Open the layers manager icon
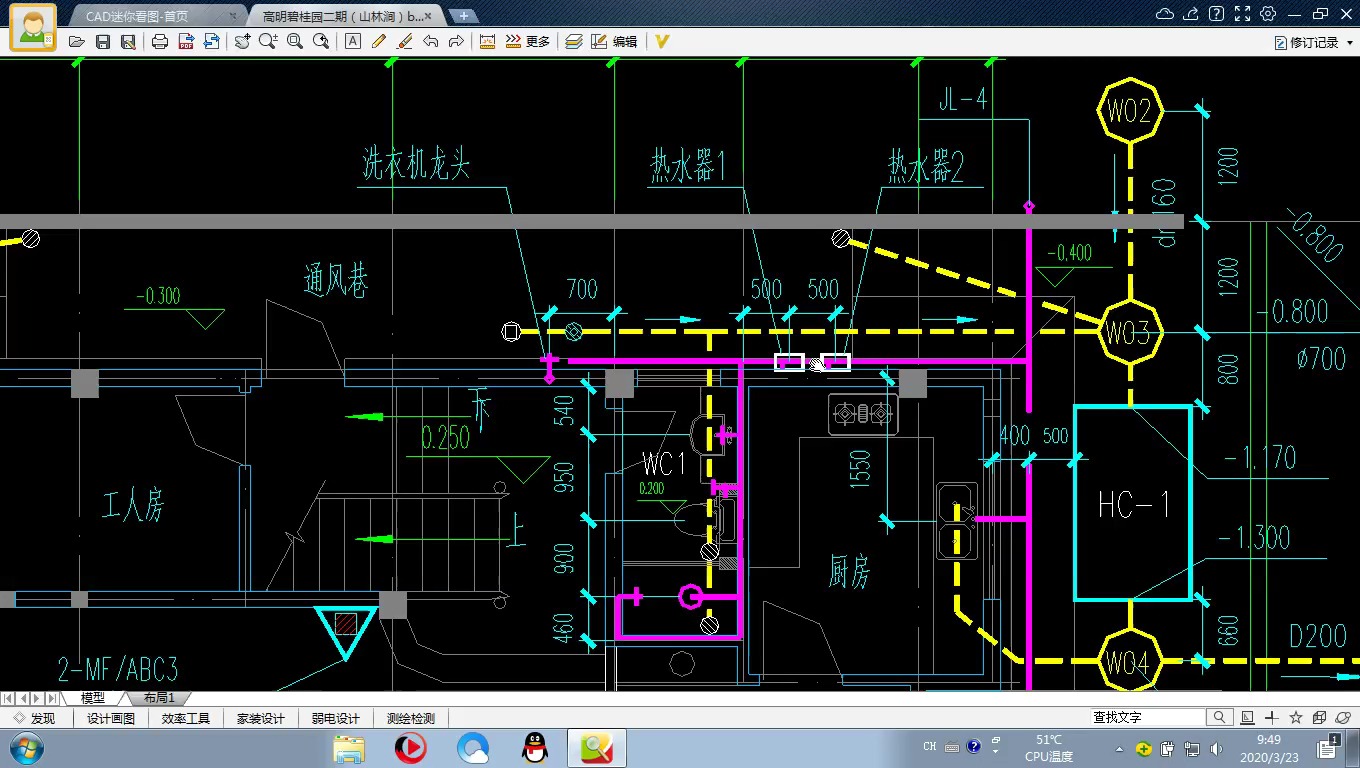Image resolution: width=1360 pixels, height=768 pixels. (x=574, y=42)
